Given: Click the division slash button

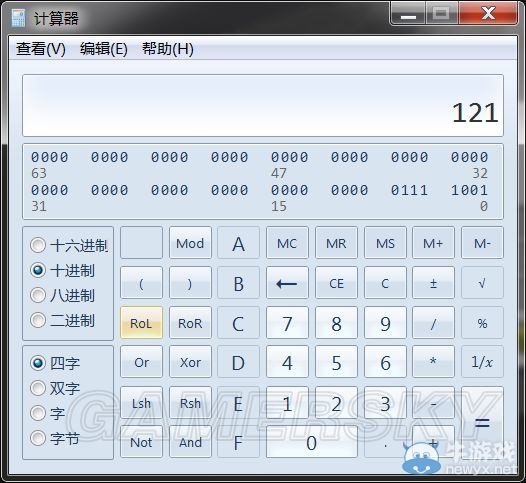Looking at the screenshot, I should [x=433, y=322].
